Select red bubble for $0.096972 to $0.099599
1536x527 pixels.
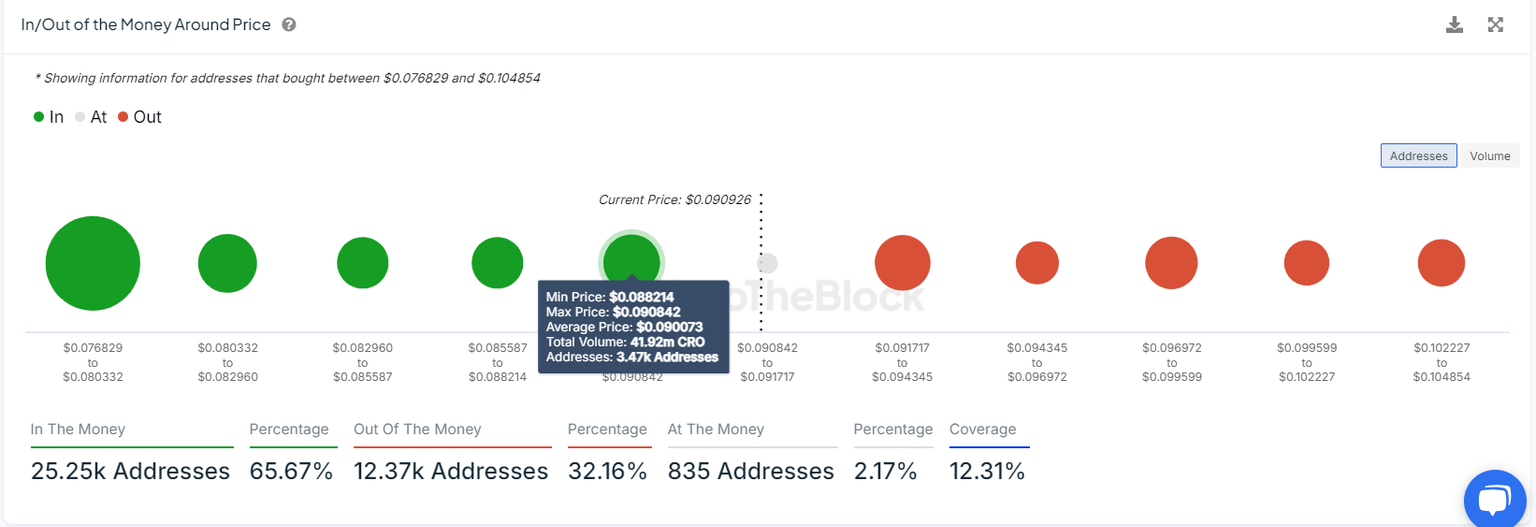(x=1171, y=264)
